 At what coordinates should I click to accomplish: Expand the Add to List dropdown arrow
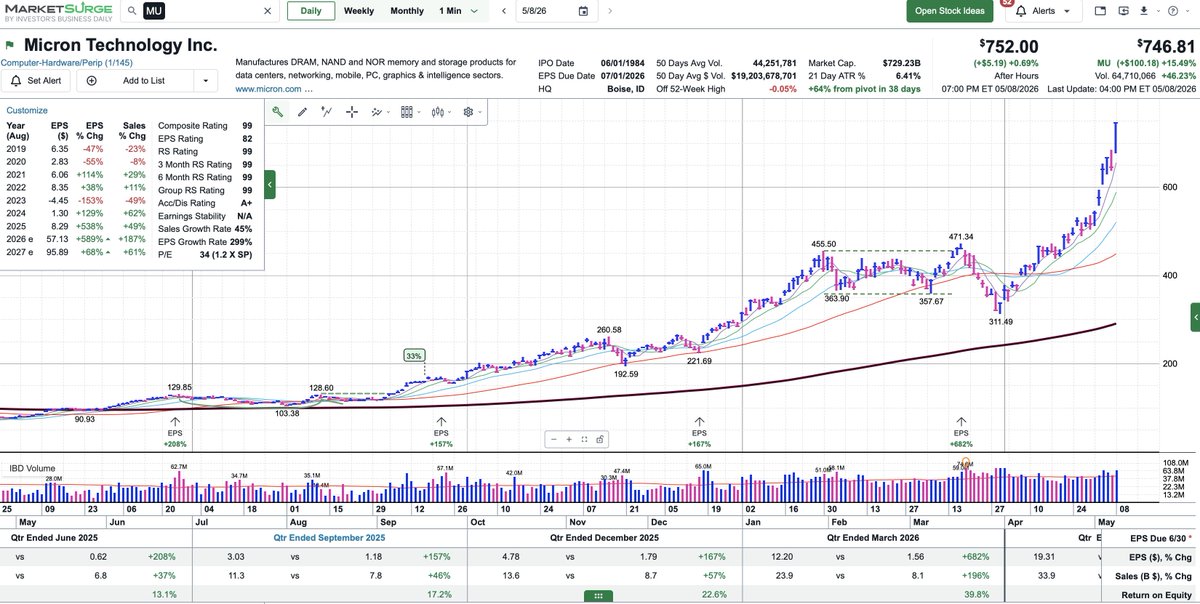[205, 81]
